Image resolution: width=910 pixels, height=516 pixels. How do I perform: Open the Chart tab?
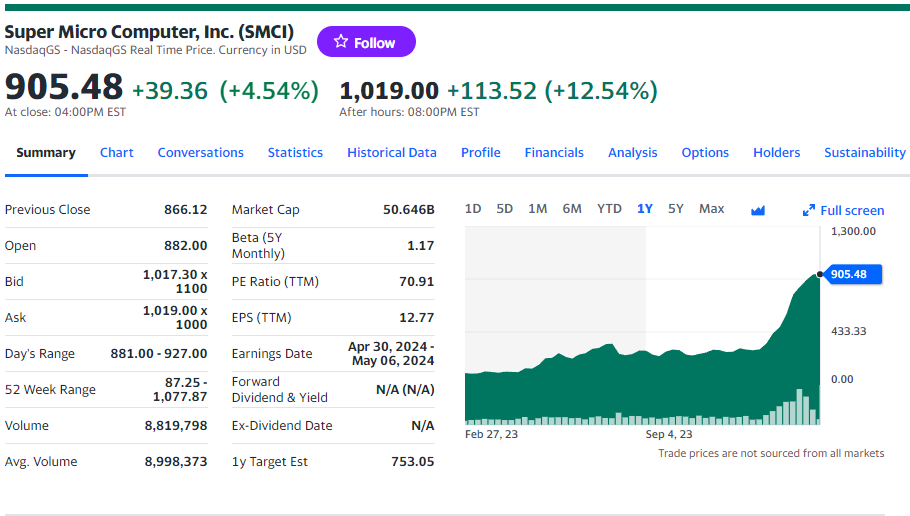tap(117, 153)
